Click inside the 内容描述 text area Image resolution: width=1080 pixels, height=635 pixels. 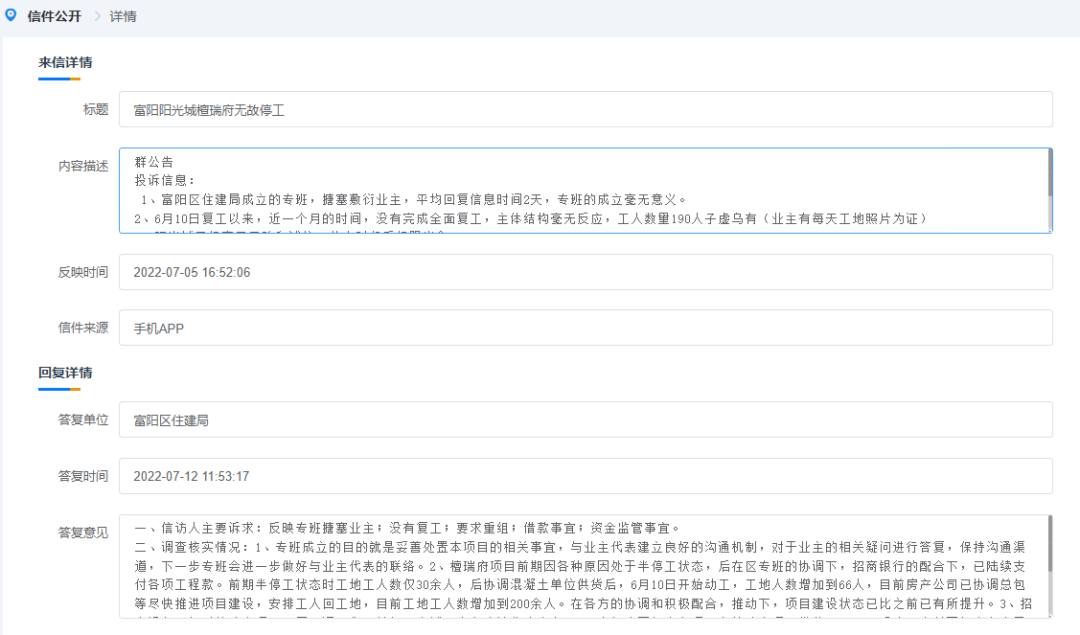click(x=580, y=190)
